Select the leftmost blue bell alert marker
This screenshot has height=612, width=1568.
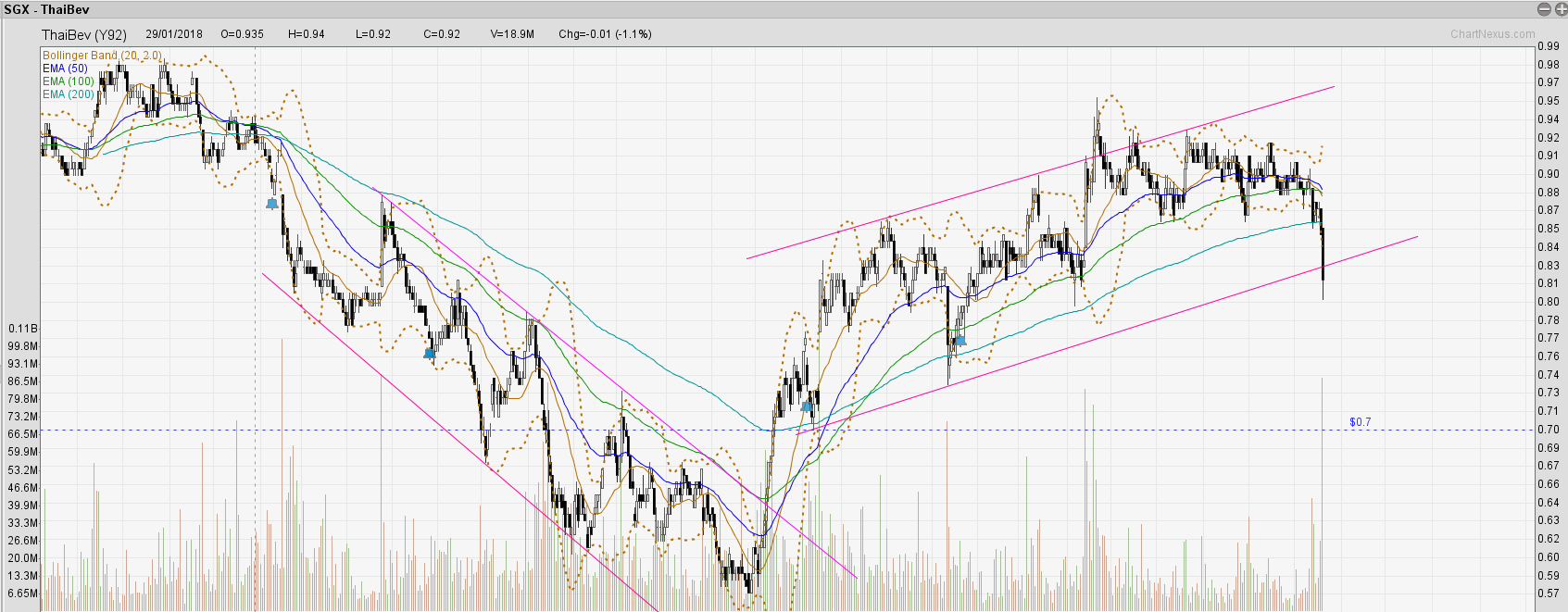(271, 204)
